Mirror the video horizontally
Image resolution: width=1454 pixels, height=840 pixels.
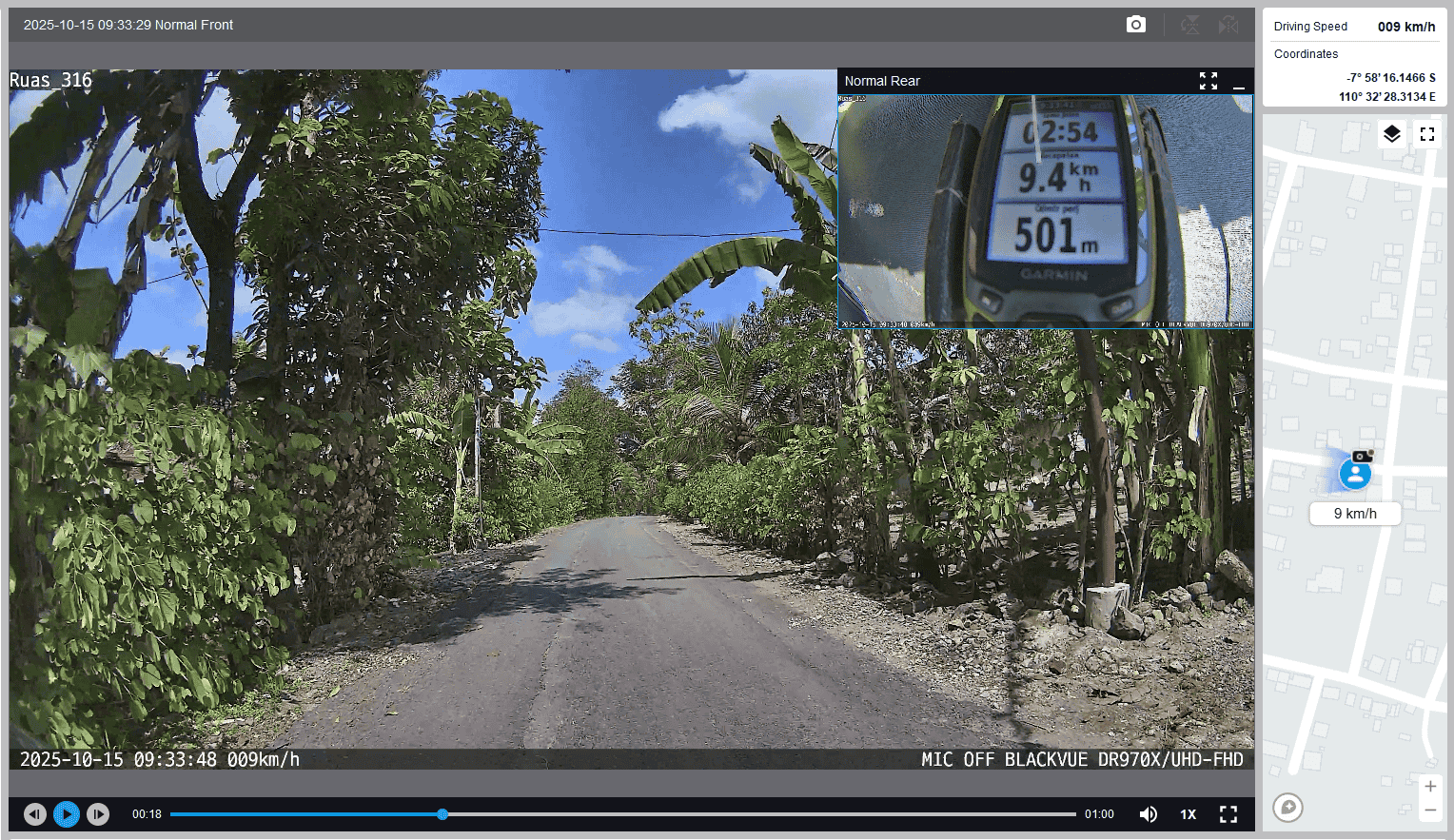[1228, 25]
